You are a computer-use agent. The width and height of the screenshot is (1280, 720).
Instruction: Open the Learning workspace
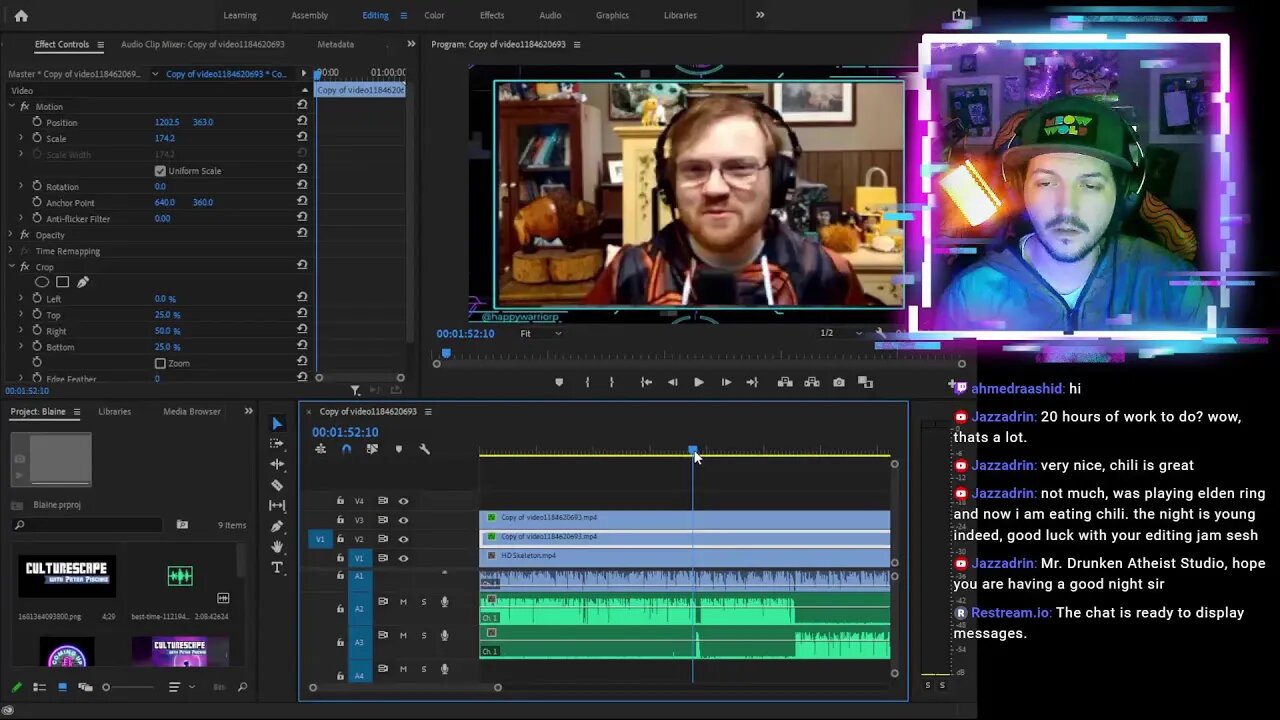click(x=240, y=15)
